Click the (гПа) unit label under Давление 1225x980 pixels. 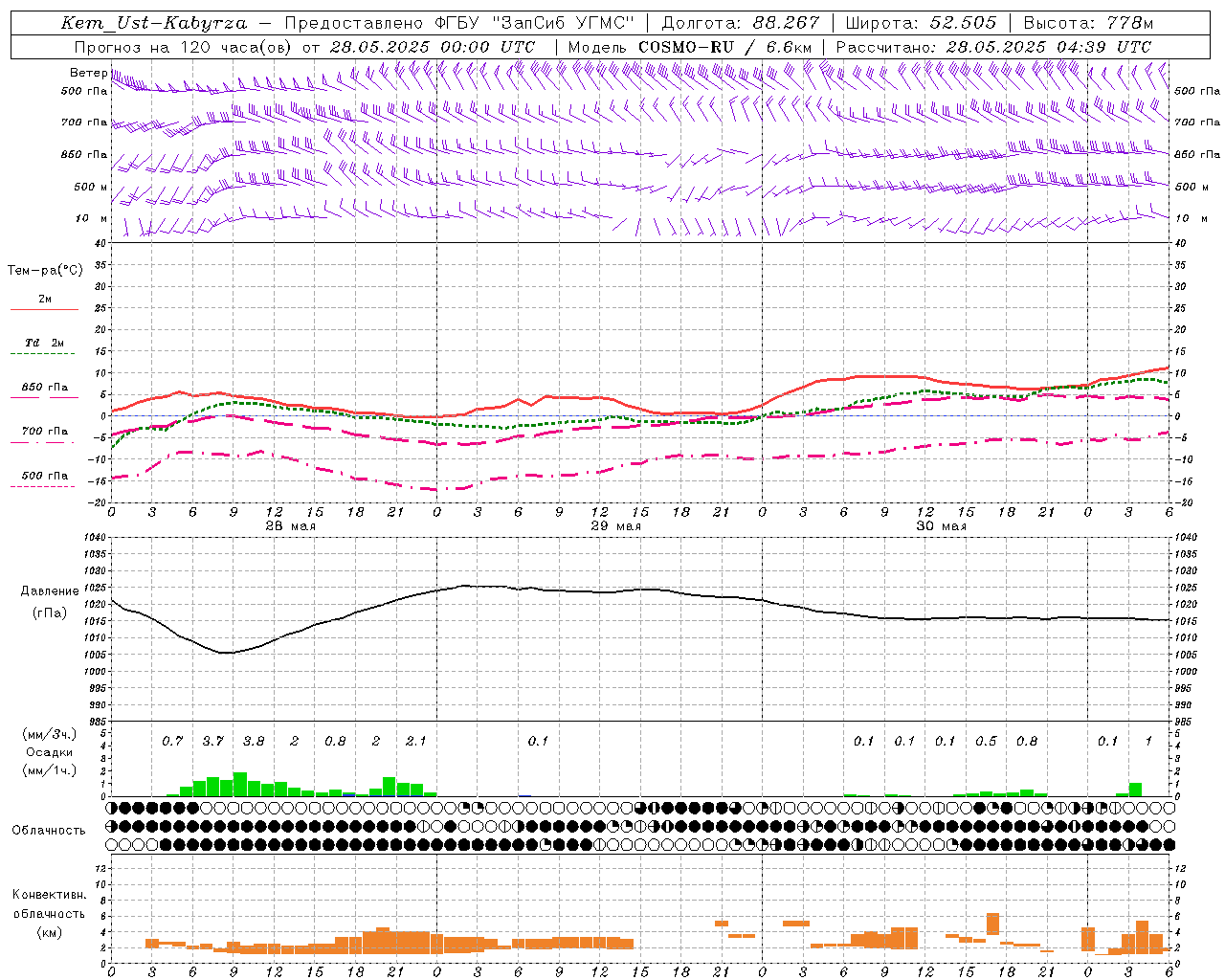(x=49, y=613)
